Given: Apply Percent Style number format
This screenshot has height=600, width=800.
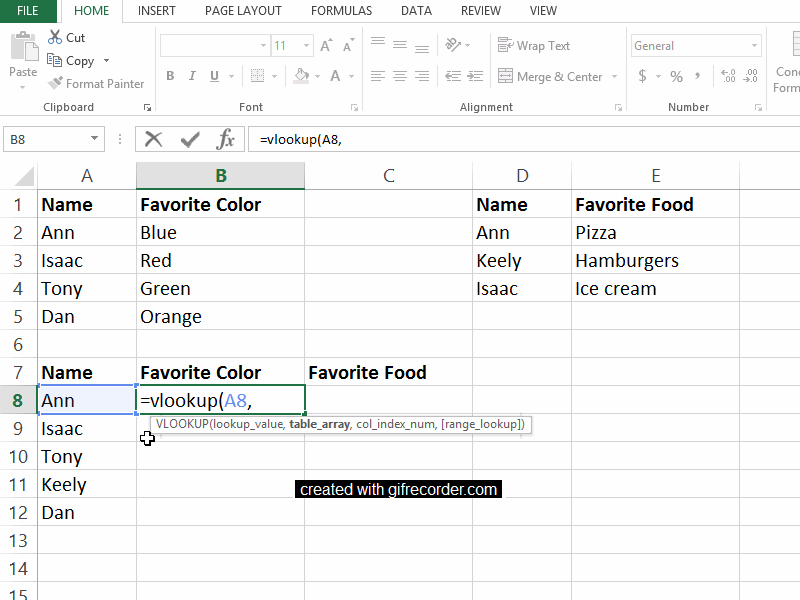Looking at the screenshot, I should point(677,77).
